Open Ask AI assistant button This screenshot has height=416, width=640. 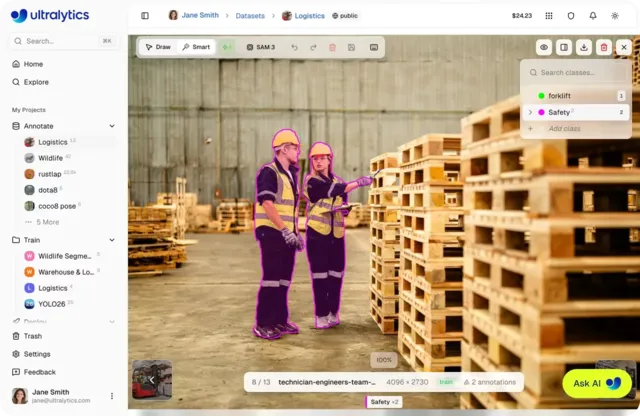596,383
